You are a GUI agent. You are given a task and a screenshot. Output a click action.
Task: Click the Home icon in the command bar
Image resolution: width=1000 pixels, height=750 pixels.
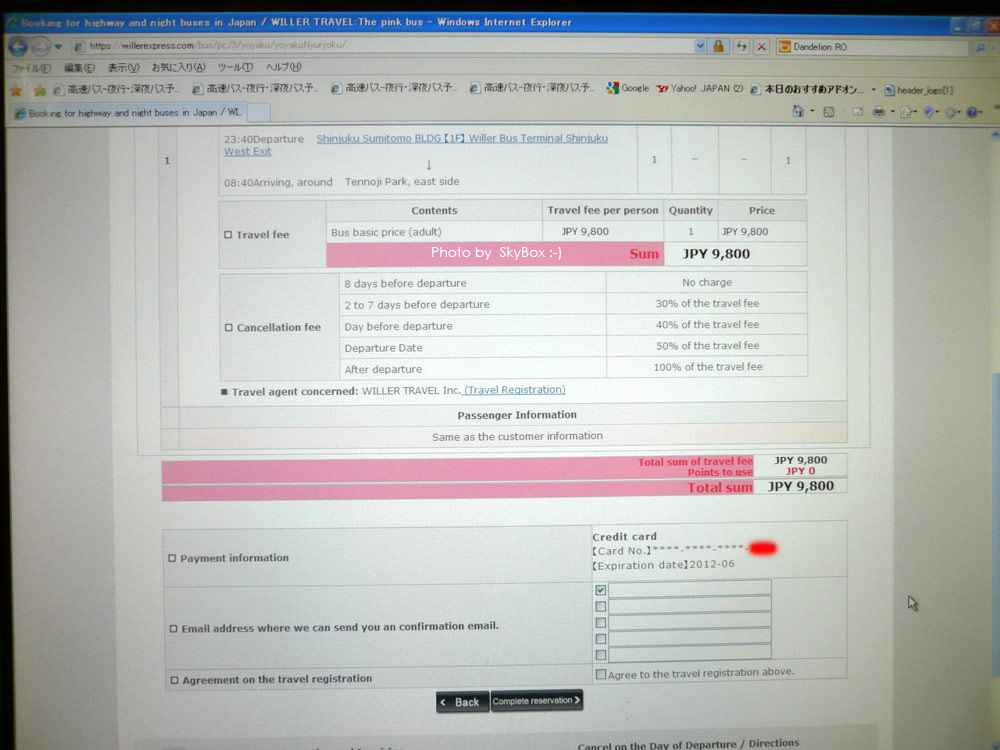pyautogui.click(x=798, y=112)
